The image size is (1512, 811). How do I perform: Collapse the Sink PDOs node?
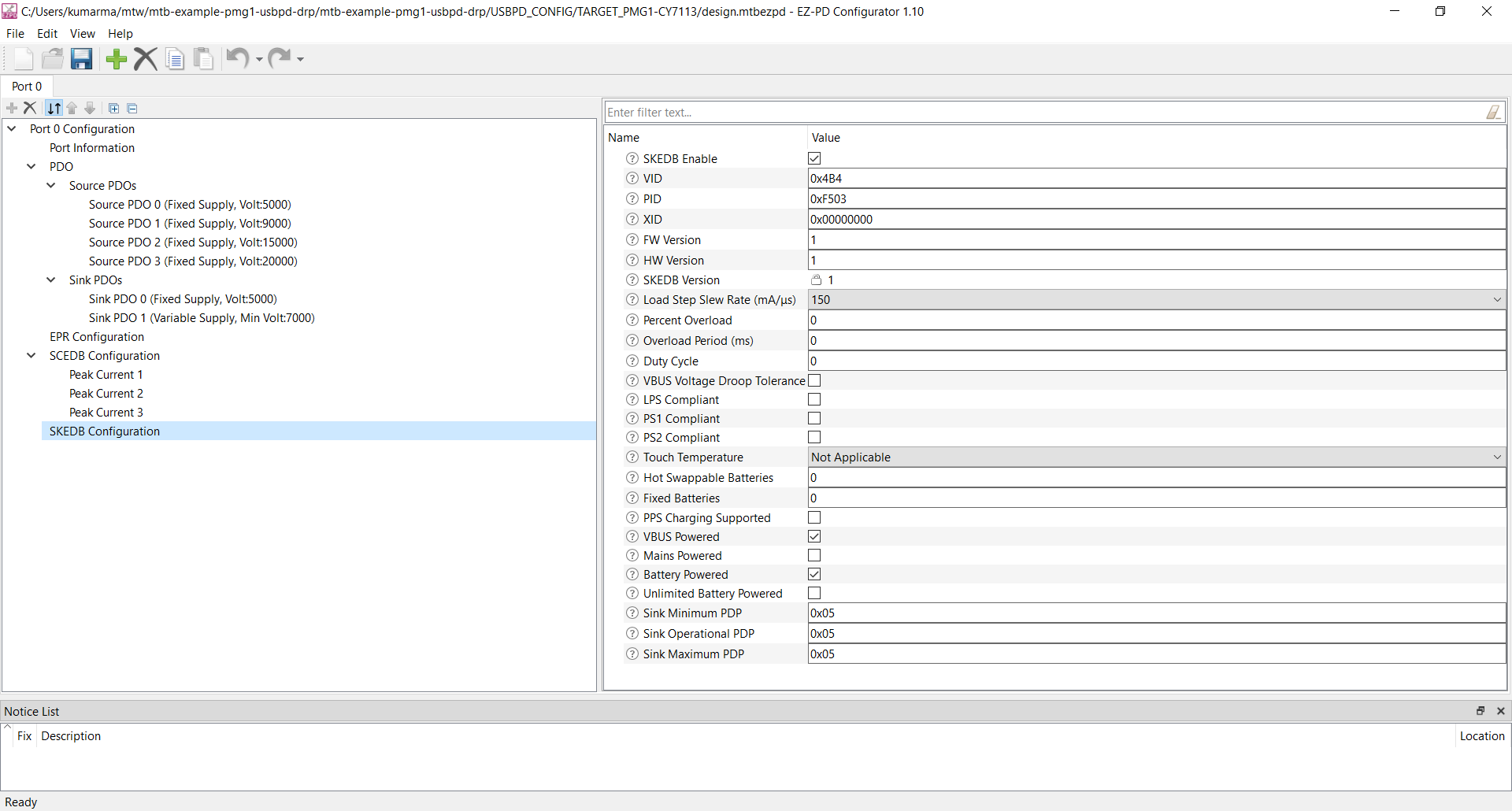coord(51,280)
